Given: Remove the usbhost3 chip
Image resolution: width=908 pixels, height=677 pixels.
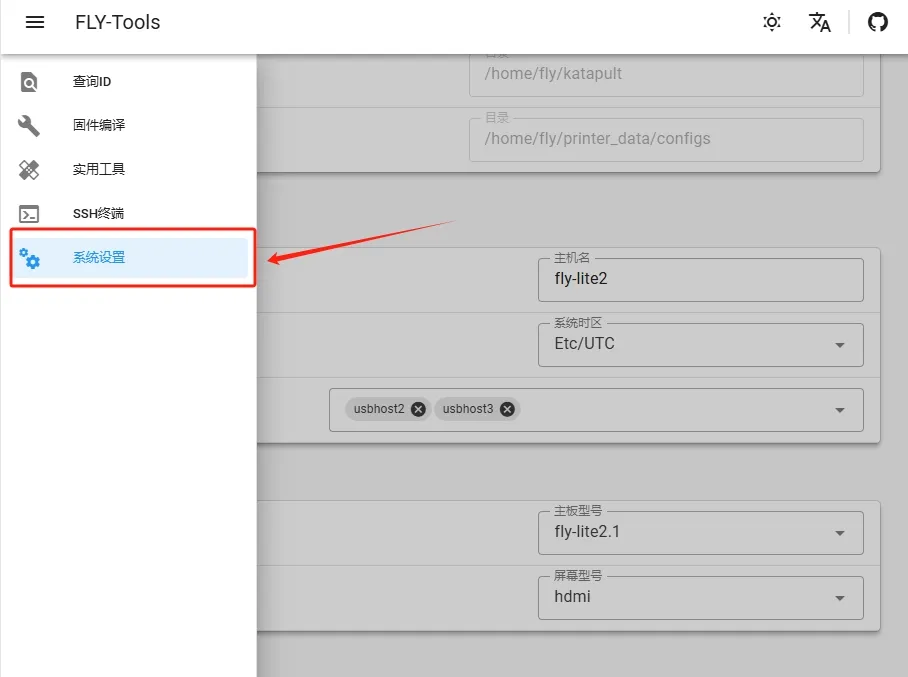Looking at the screenshot, I should [507, 409].
